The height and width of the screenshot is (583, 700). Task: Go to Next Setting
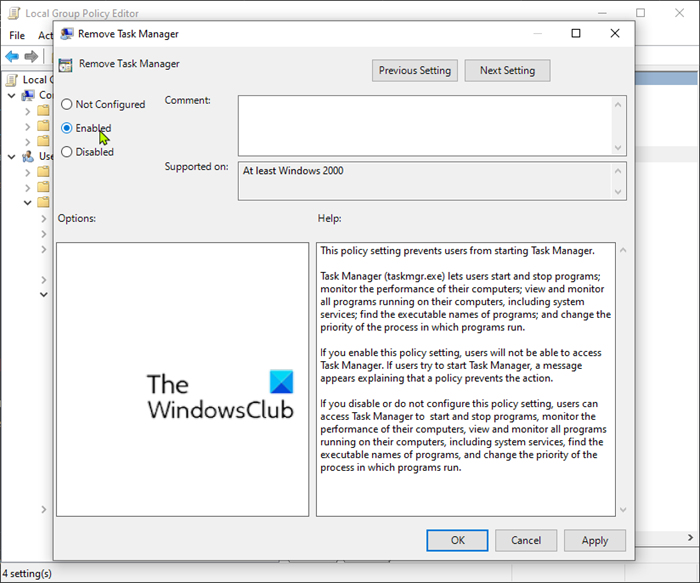pyautogui.click(x=507, y=71)
